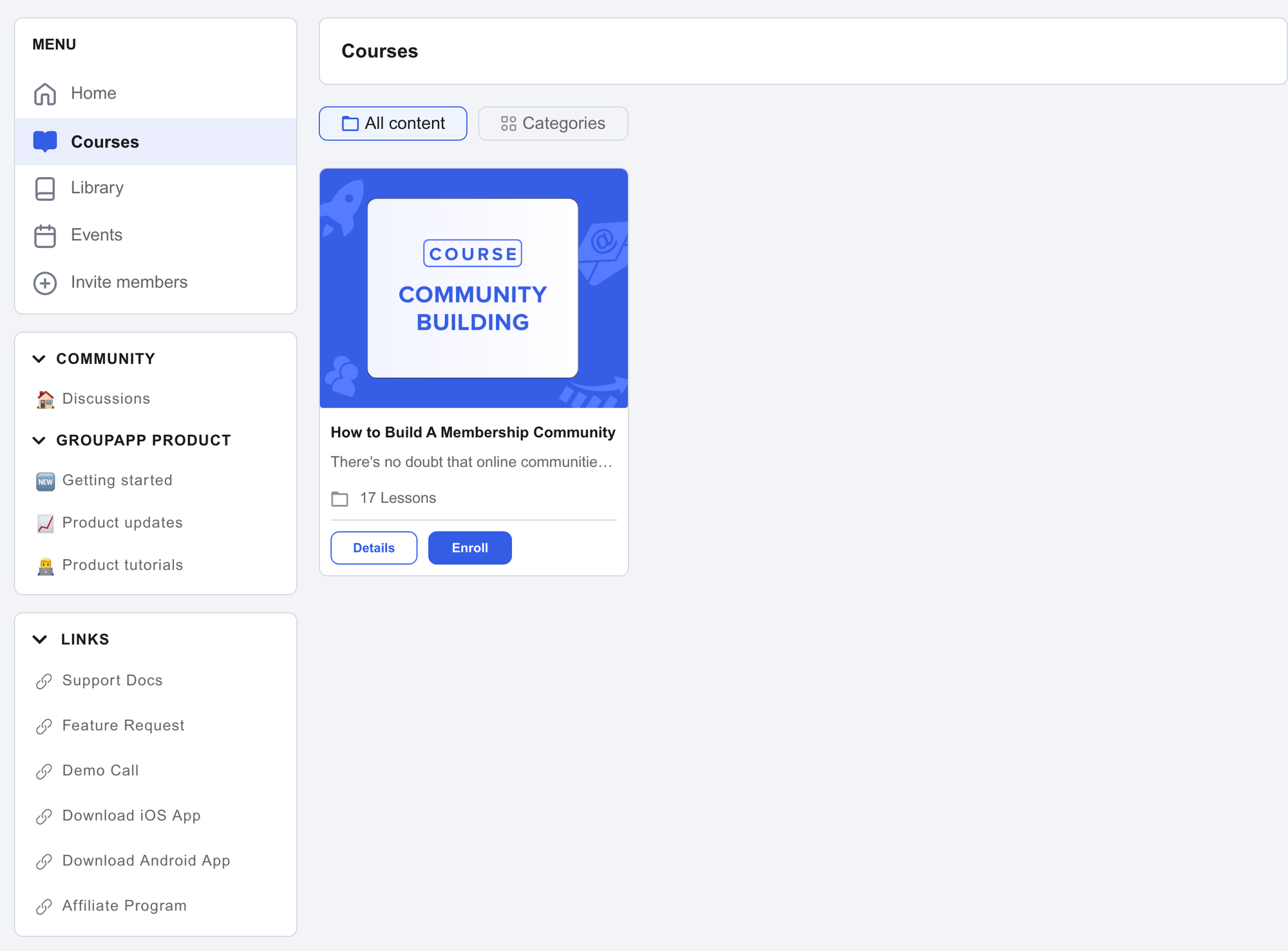Image resolution: width=1288 pixels, height=951 pixels.
Task: Click the Home icon in the menu
Action: coord(44,93)
